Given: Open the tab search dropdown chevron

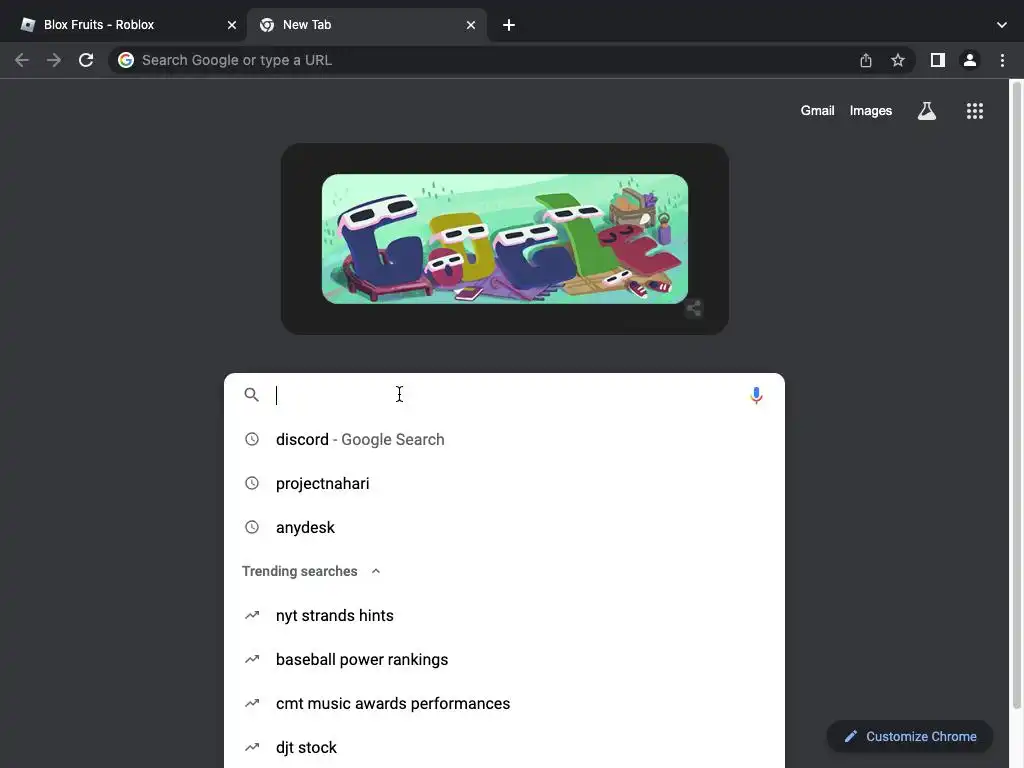Looking at the screenshot, I should point(1002,25).
